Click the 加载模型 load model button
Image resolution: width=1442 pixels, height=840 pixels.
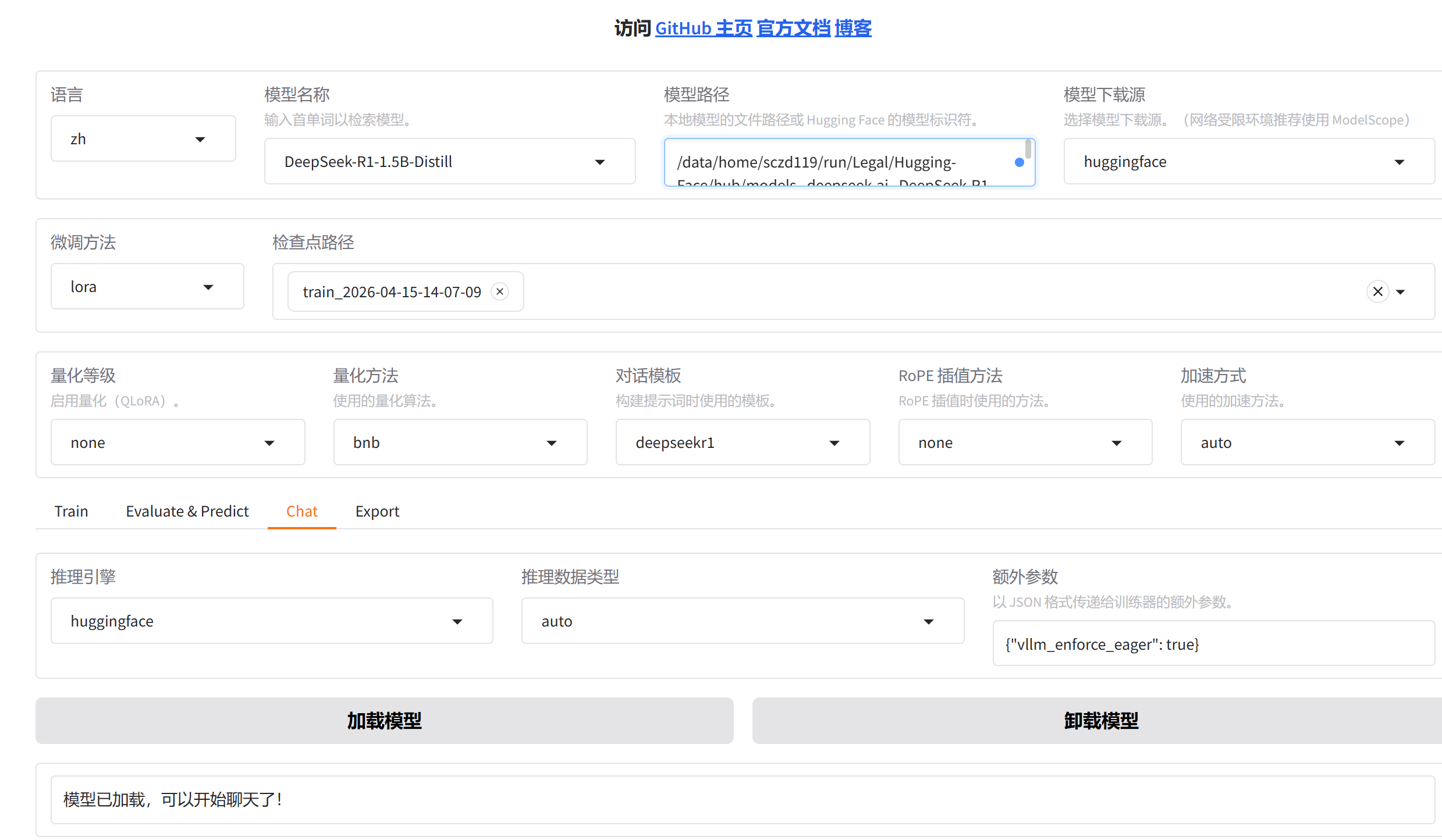(x=384, y=721)
